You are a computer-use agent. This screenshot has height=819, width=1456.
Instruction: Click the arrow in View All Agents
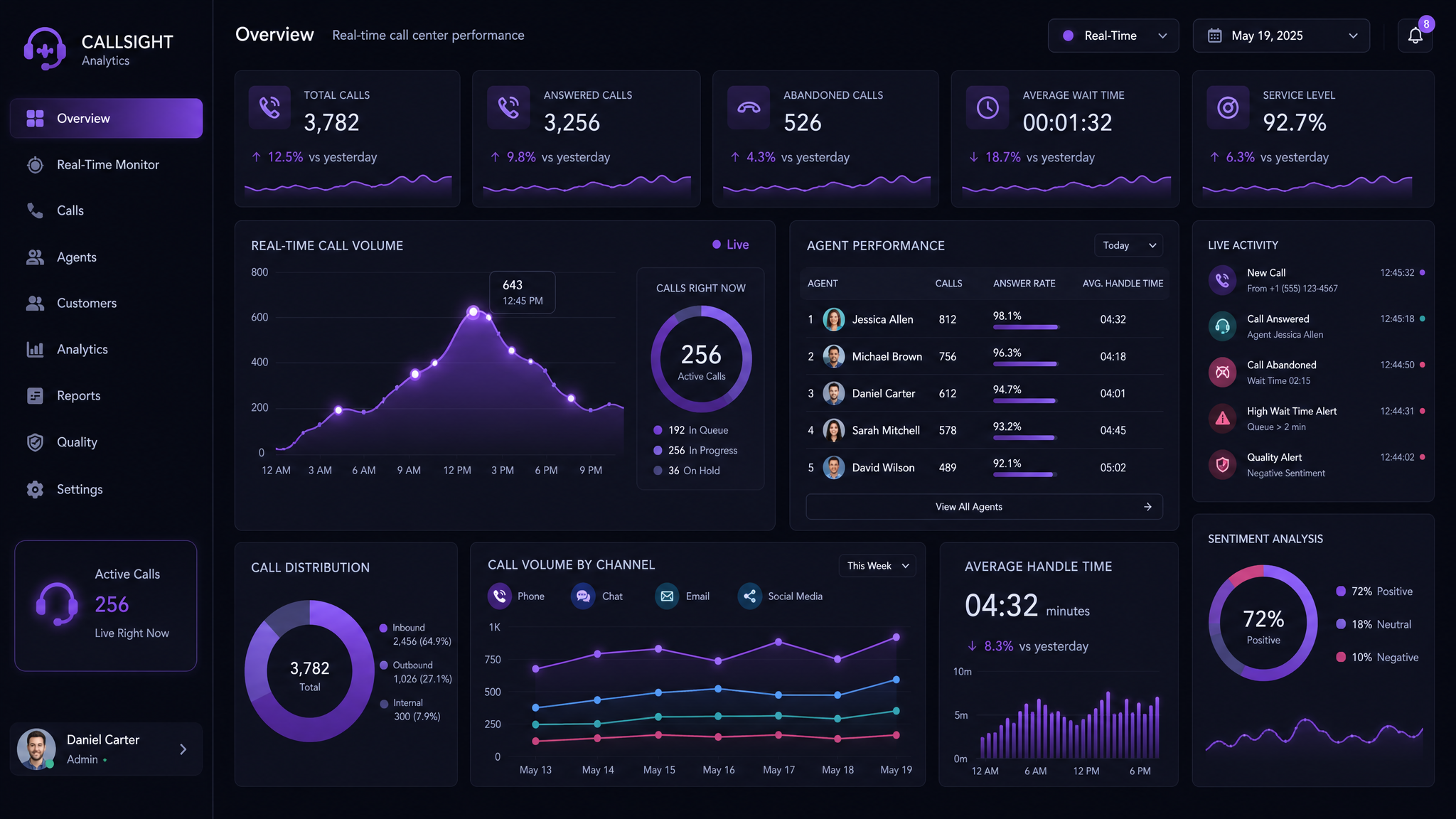coord(1147,507)
